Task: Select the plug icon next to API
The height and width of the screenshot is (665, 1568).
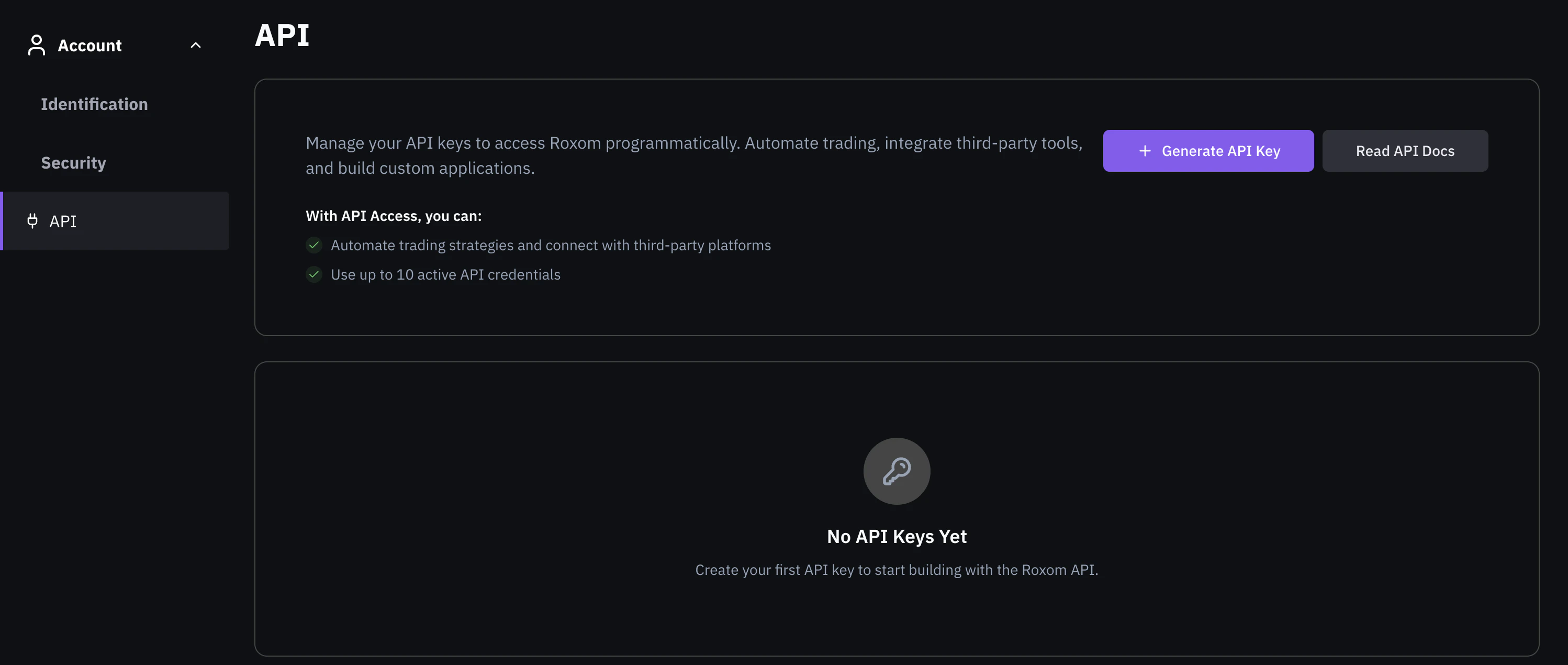Action: 32,221
